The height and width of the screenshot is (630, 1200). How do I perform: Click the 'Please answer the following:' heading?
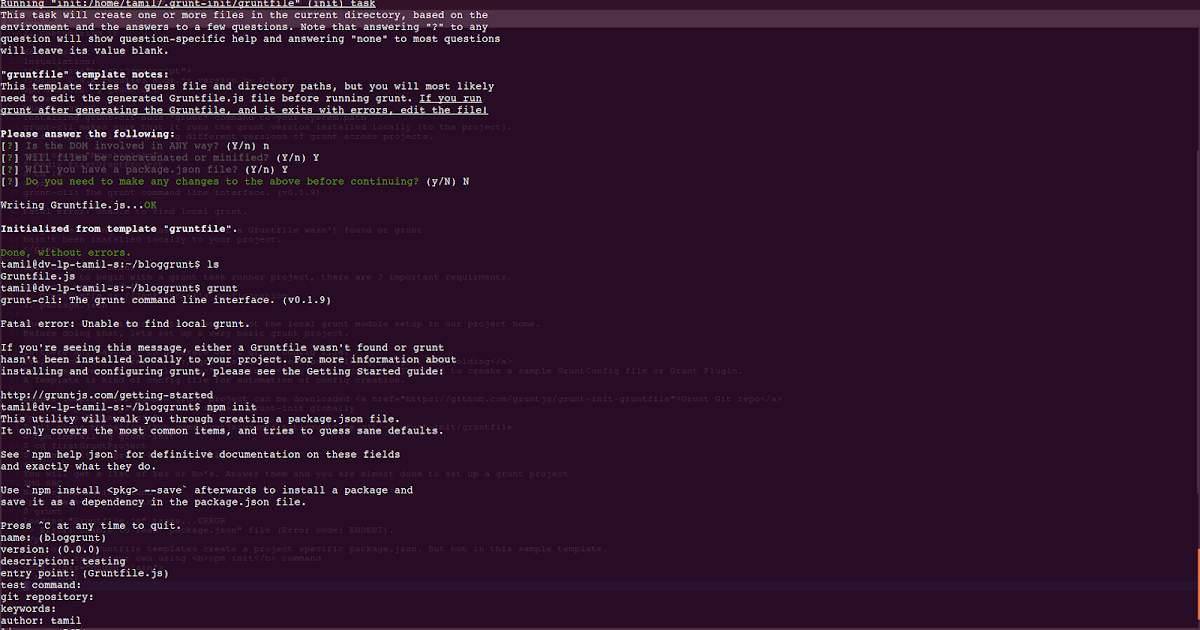pos(88,134)
